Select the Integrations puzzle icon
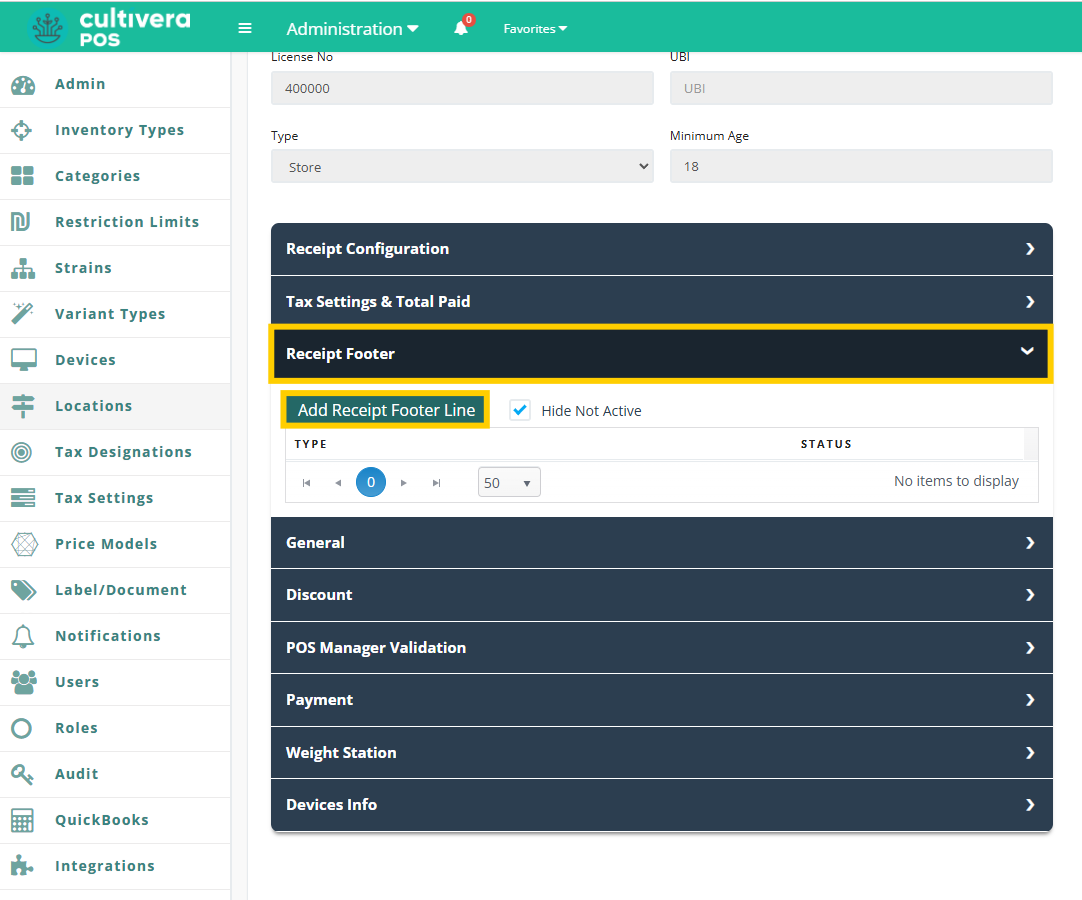This screenshot has width=1082, height=900. click(x=22, y=866)
